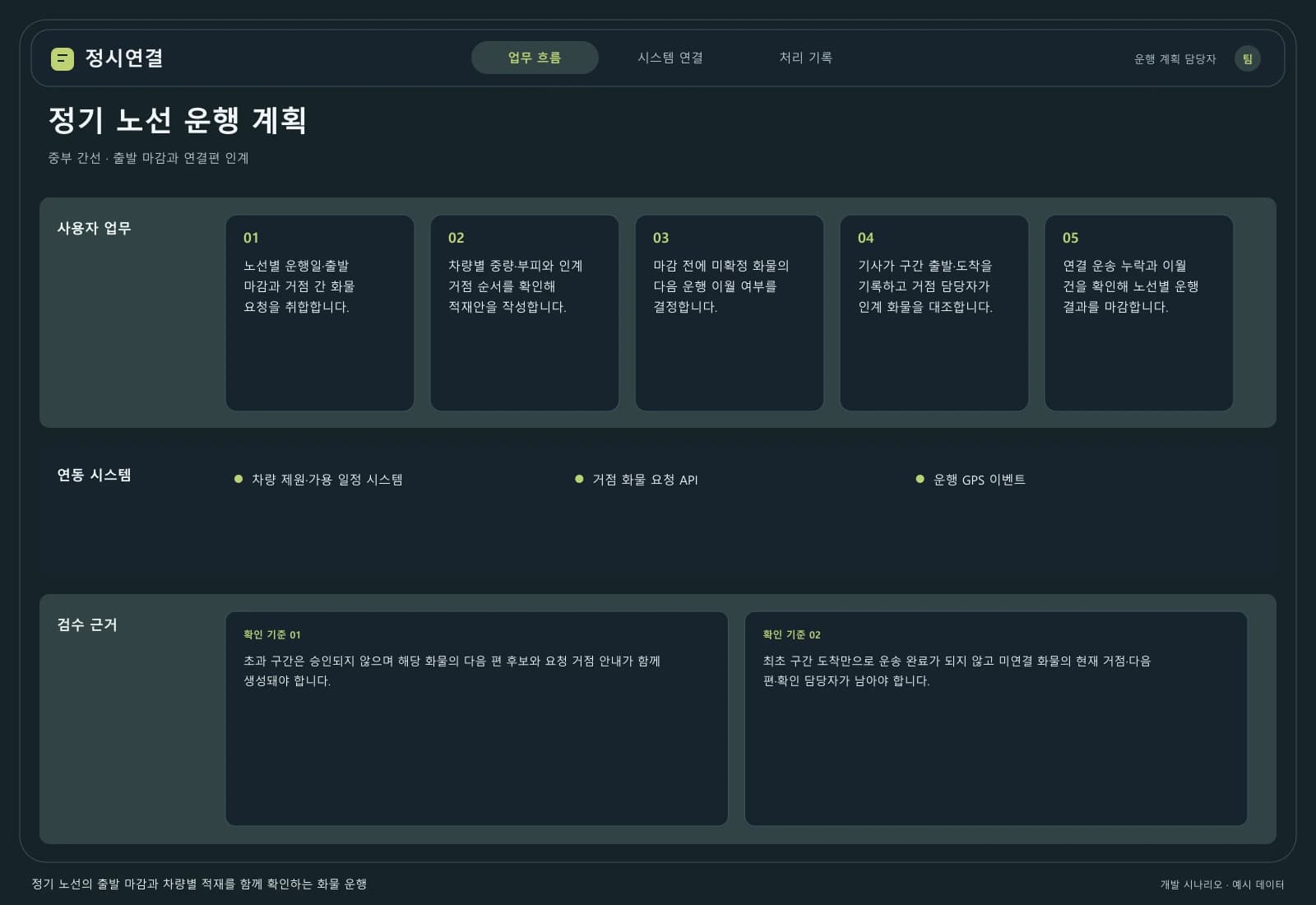1316x905 pixels.
Task: Click the 정시연결 brand name
Action: (x=124, y=58)
